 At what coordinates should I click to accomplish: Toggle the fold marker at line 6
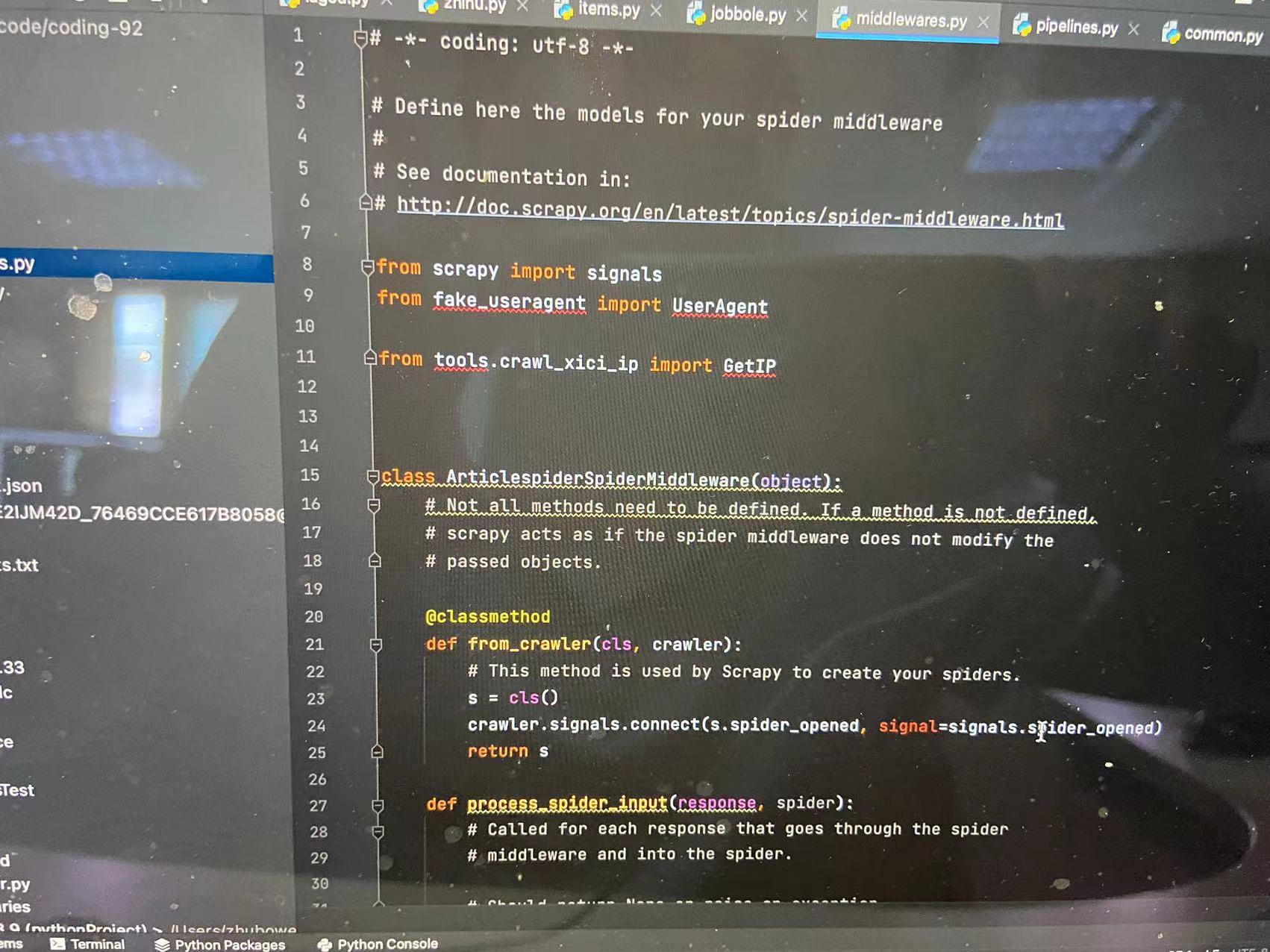pos(366,201)
